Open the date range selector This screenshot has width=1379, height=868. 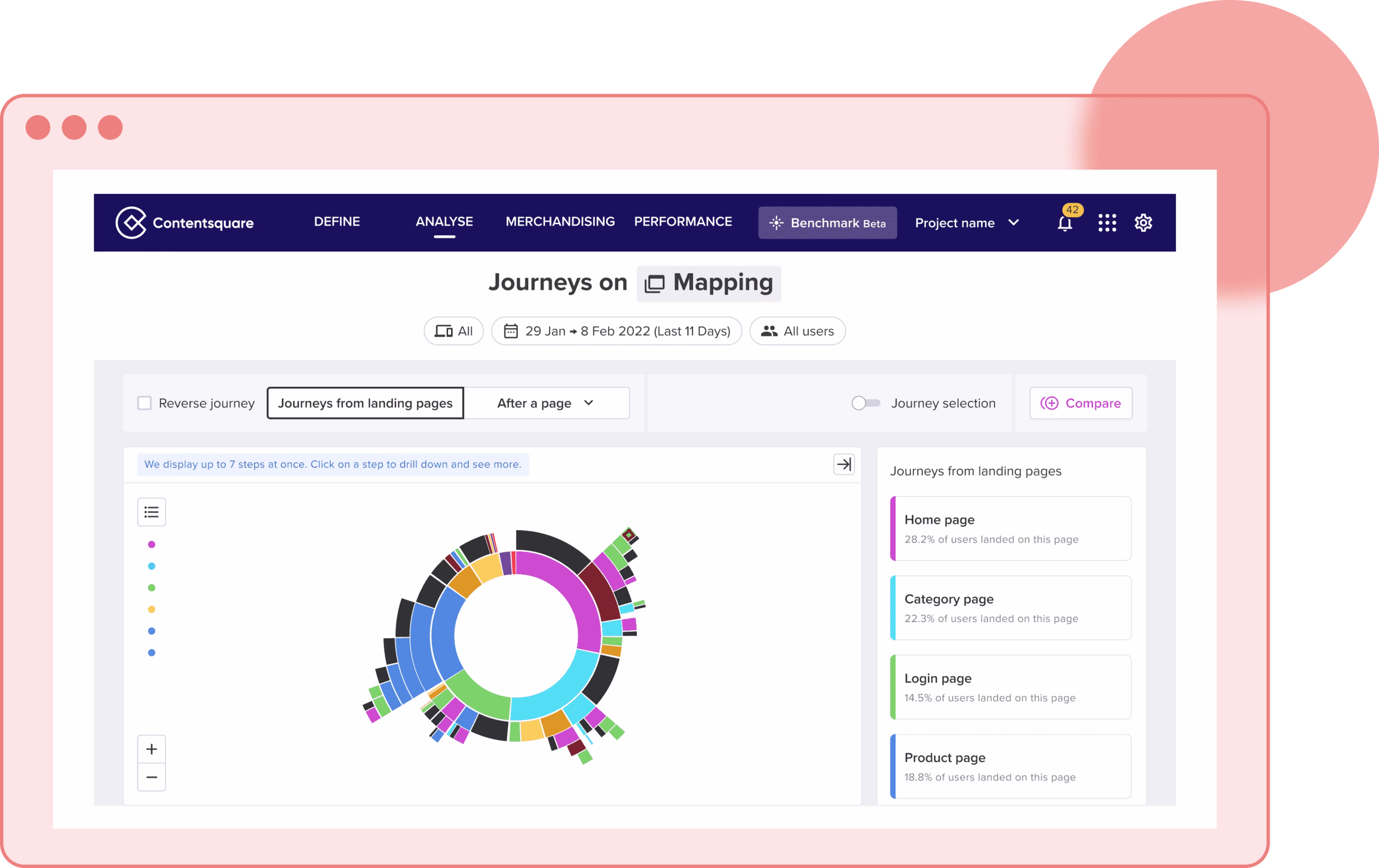click(x=616, y=331)
